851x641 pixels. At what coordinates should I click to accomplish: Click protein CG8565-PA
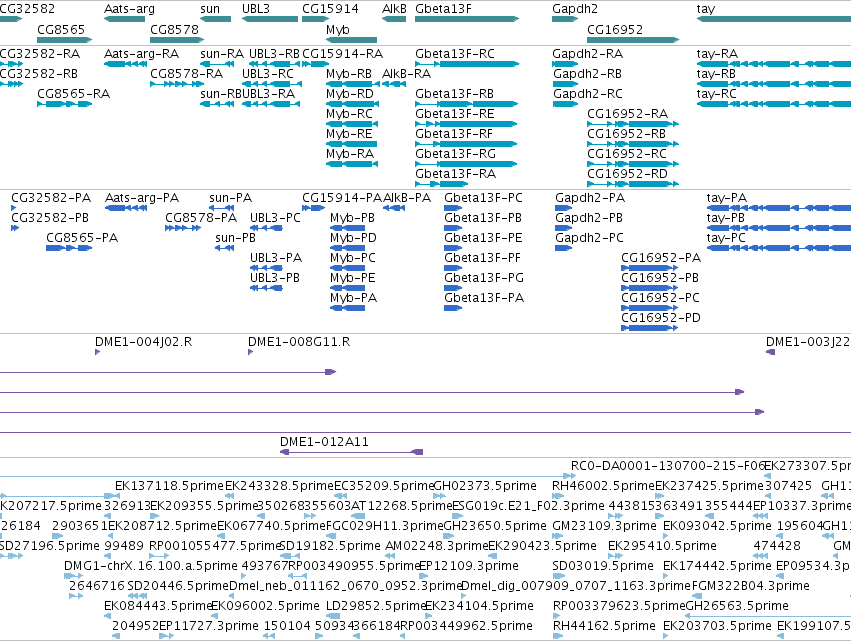click(82, 238)
